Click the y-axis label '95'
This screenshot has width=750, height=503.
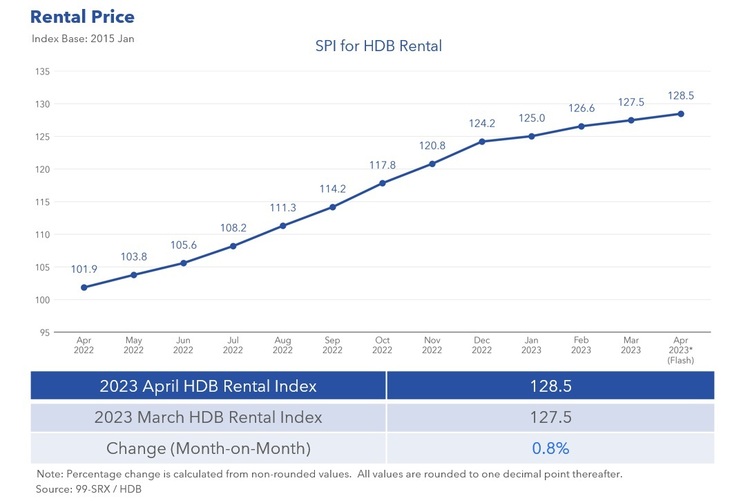[45, 332]
